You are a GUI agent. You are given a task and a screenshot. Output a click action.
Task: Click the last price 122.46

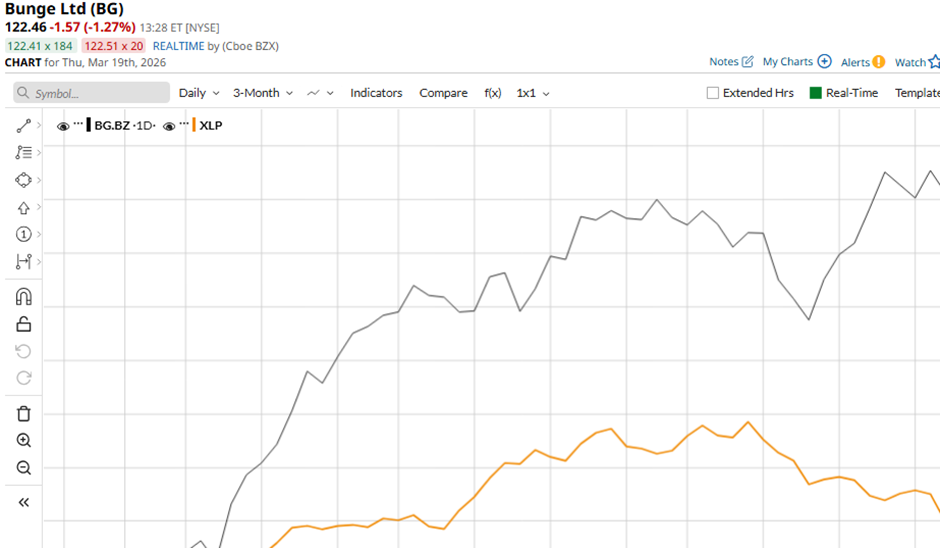pos(25,27)
